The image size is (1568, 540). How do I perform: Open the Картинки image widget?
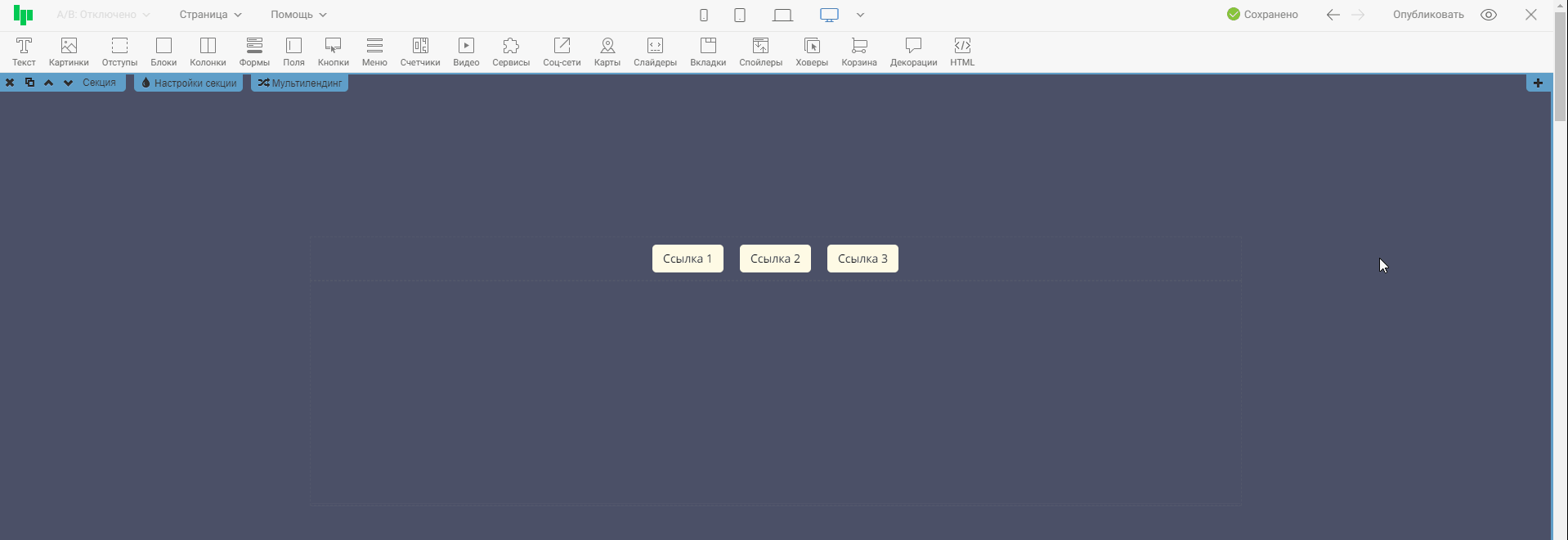click(x=69, y=52)
